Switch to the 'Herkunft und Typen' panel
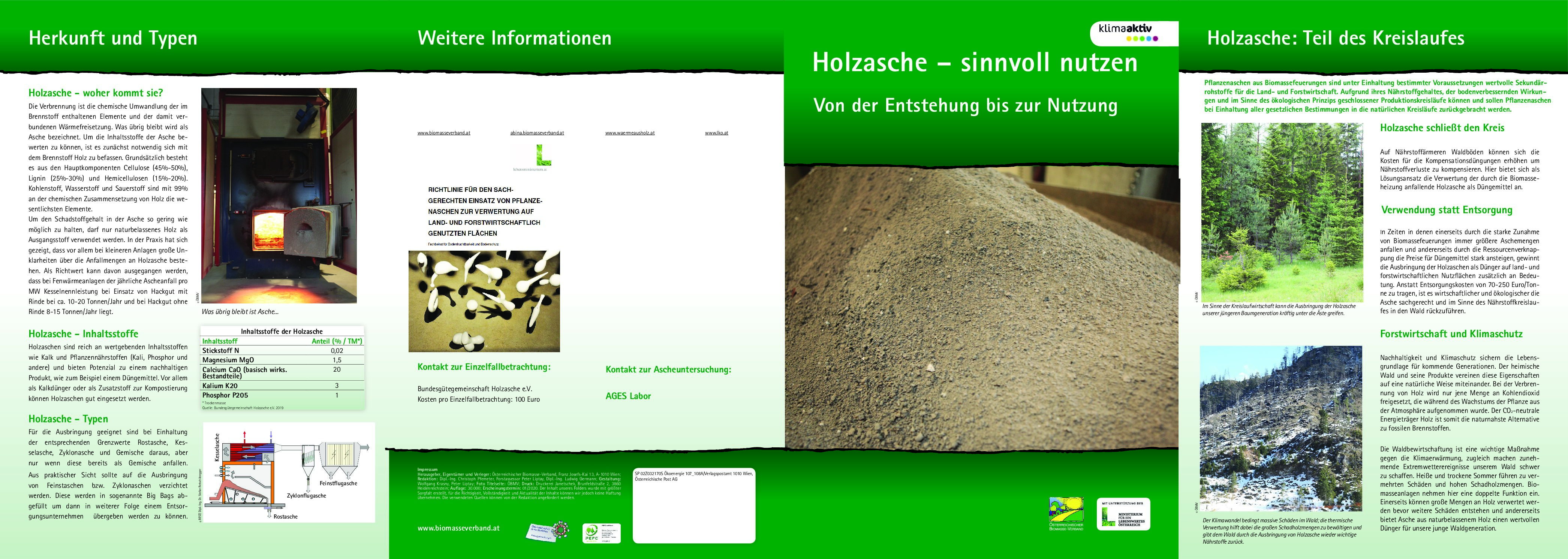Image resolution: width=1568 pixels, height=559 pixels. (113, 38)
